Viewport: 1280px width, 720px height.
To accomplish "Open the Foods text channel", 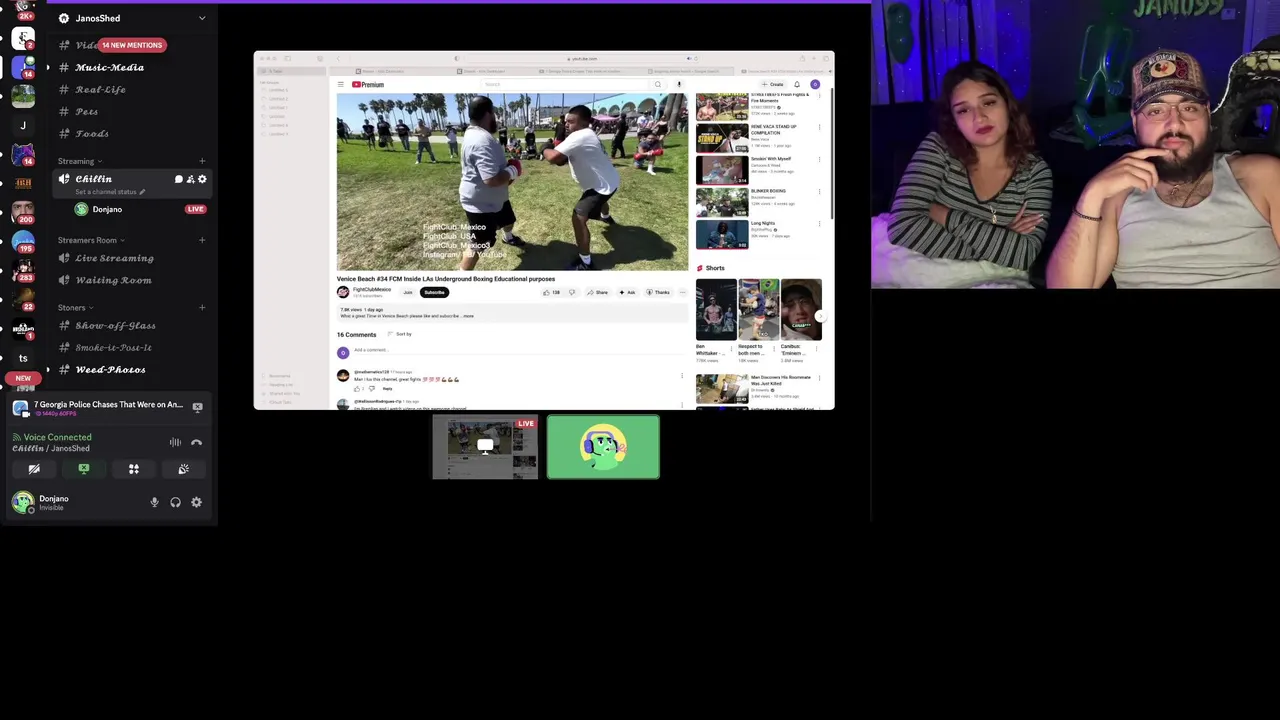I will tap(92, 133).
